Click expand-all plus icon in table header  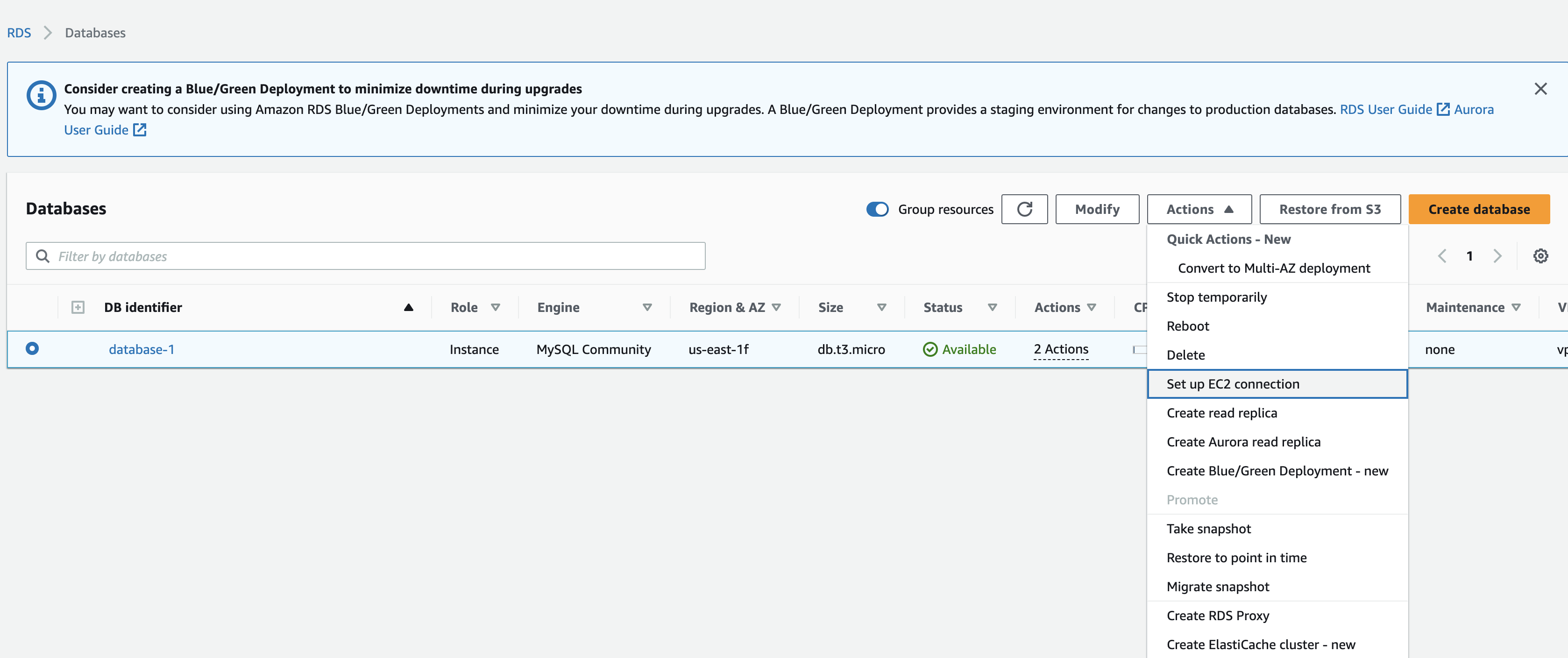[x=78, y=307]
